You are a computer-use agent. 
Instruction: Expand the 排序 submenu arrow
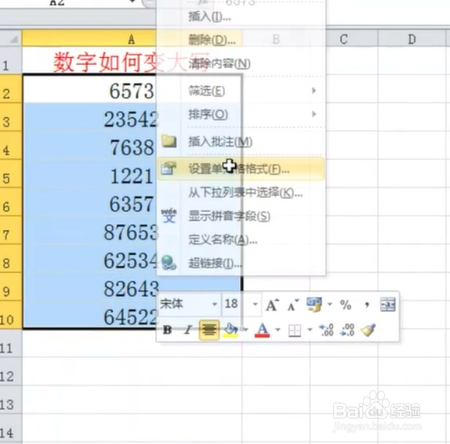pyautogui.click(x=314, y=114)
